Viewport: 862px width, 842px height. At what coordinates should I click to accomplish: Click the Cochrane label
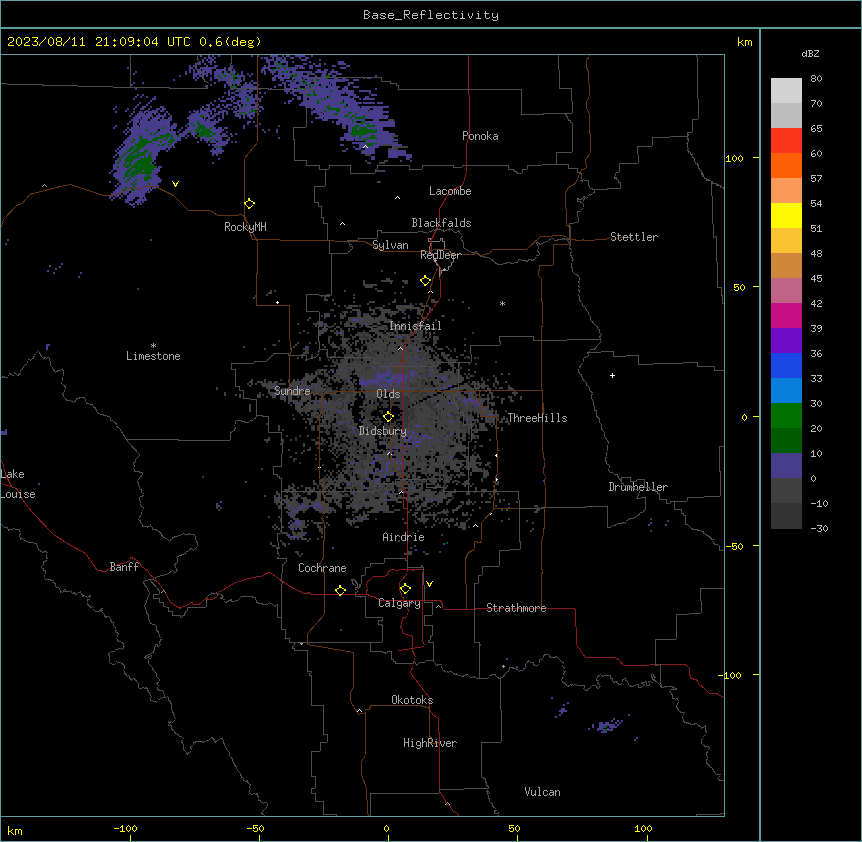[x=322, y=568]
